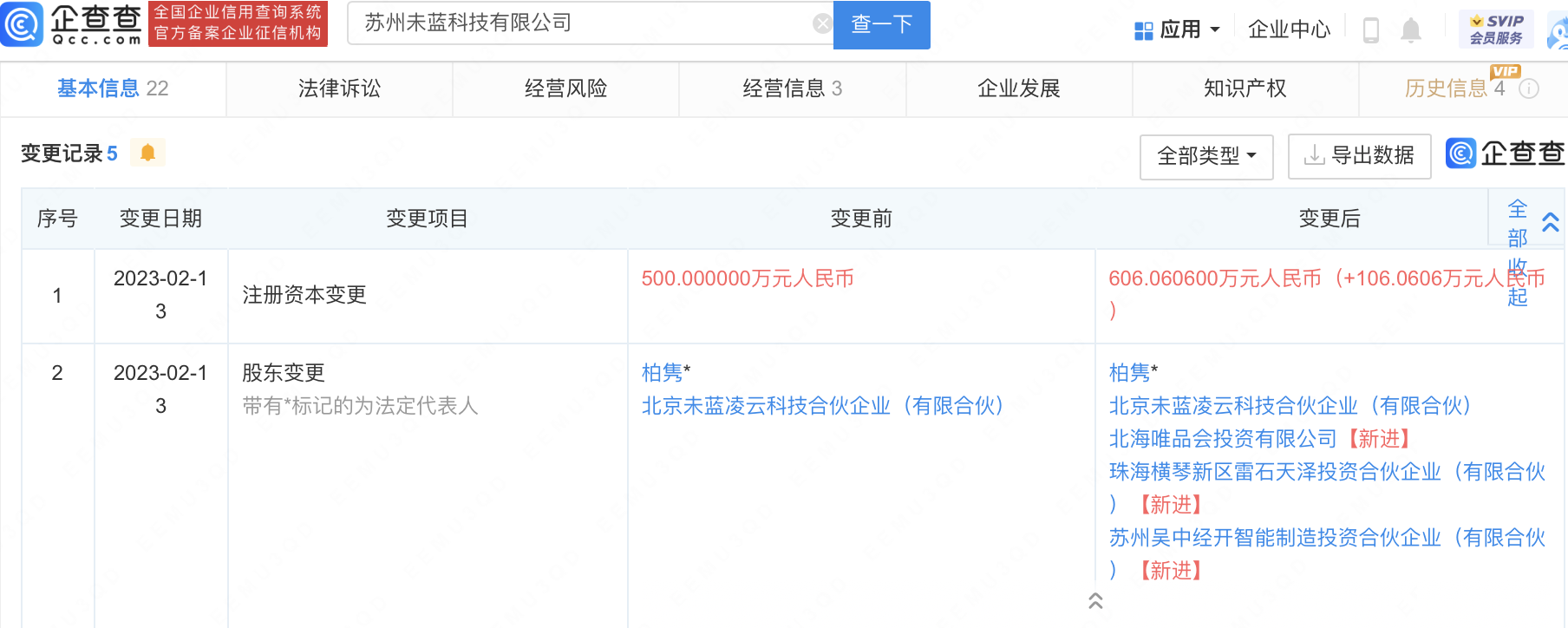The width and height of the screenshot is (1568, 628).
Task: Open the 应用 apps dropdown
Action: tap(1177, 30)
